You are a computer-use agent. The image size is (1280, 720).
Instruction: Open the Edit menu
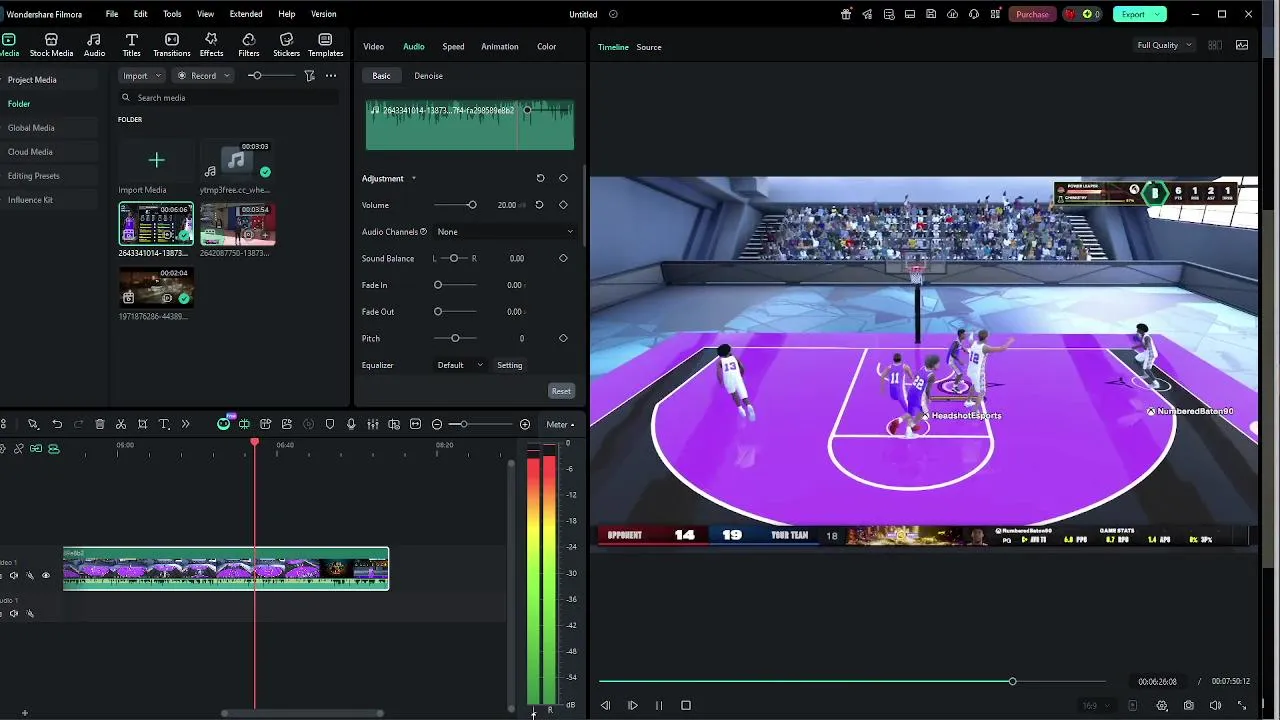[140, 14]
